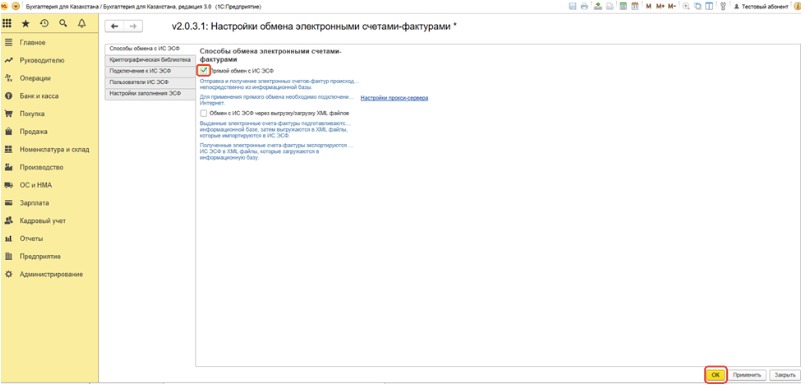Go back with the left arrow button
The height and width of the screenshot is (385, 805).
click(x=114, y=26)
